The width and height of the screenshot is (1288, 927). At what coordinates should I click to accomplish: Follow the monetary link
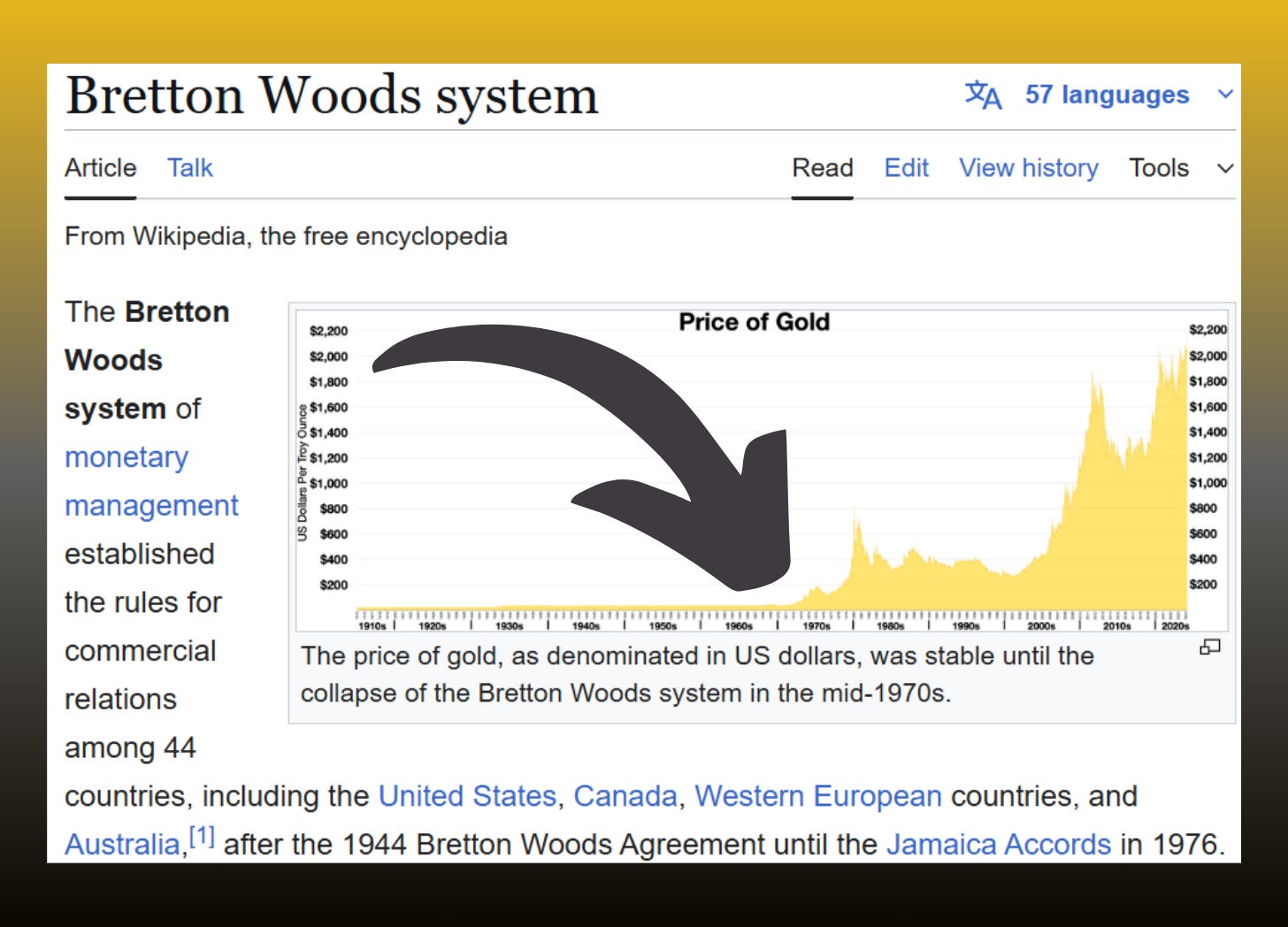point(126,457)
